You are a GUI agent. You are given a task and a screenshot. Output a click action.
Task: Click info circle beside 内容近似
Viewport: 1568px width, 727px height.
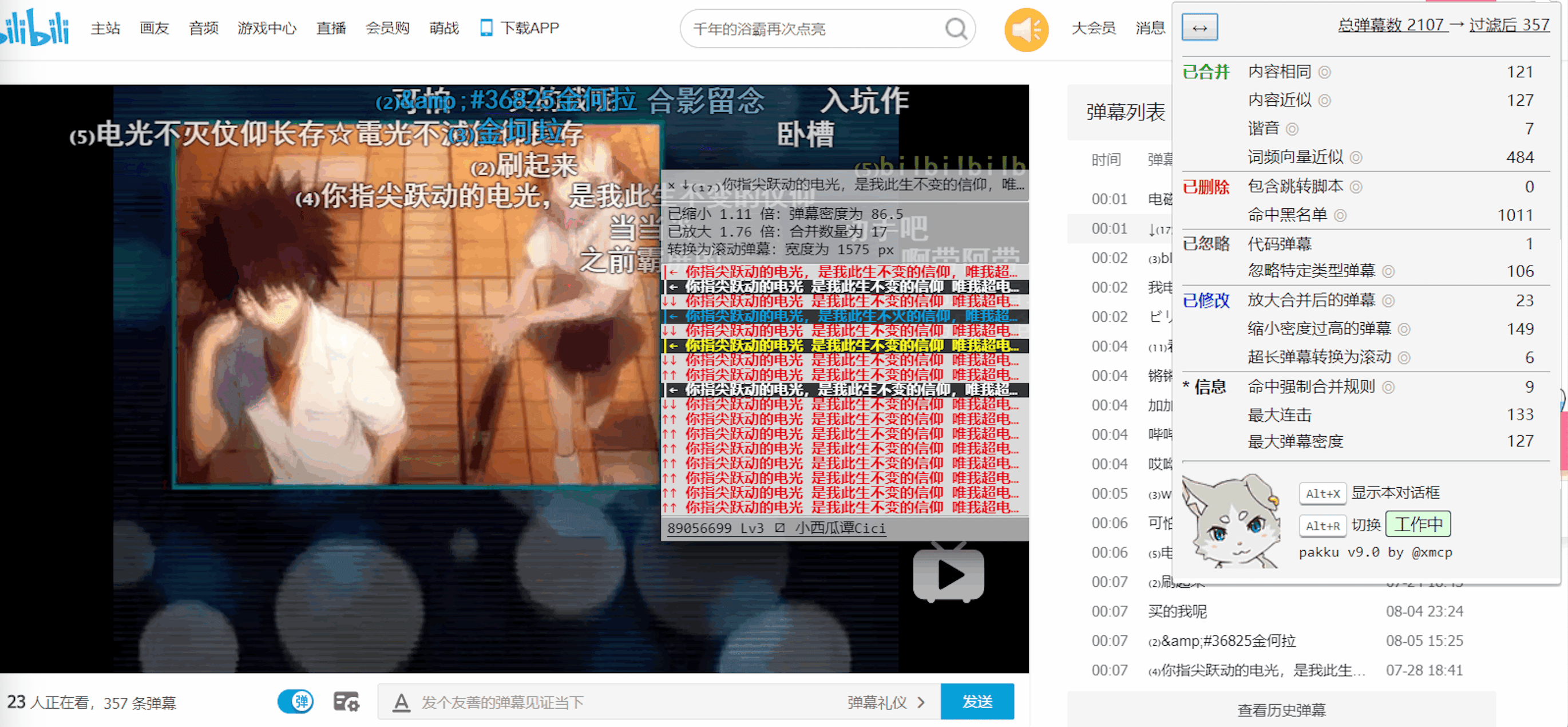pos(1324,101)
